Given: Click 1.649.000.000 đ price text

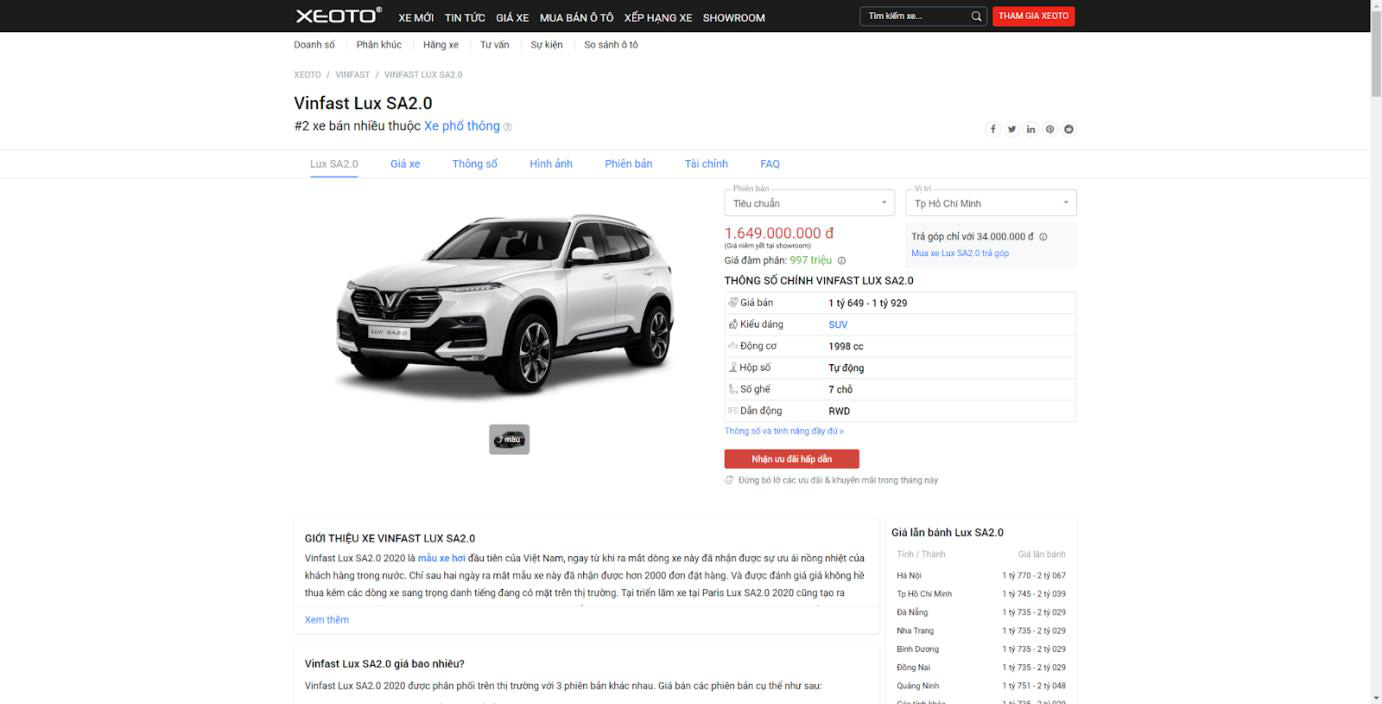Looking at the screenshot, I should coord(779,233).
